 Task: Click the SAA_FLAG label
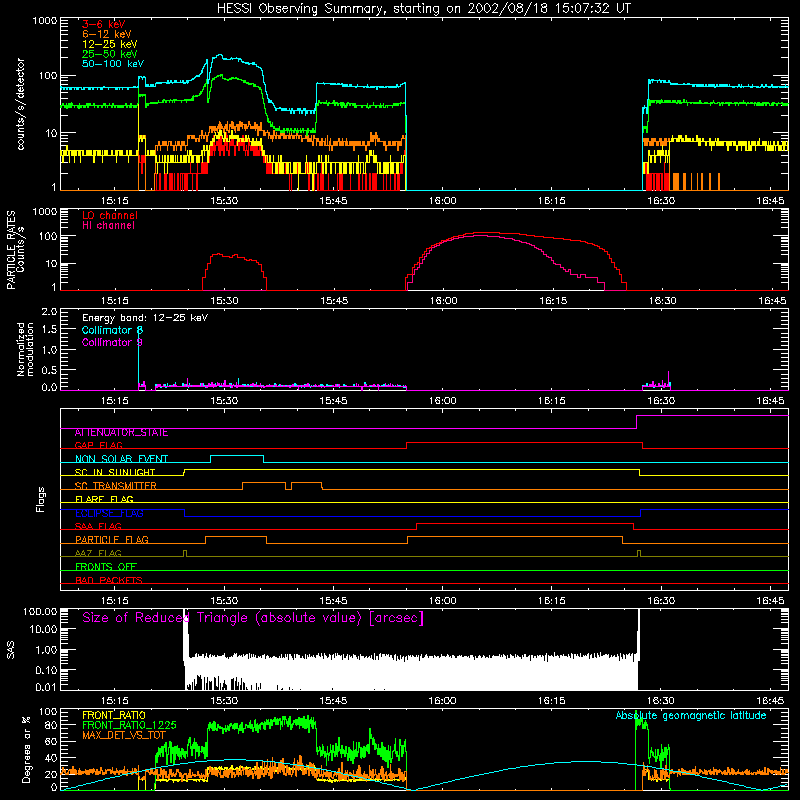[98, 526]
